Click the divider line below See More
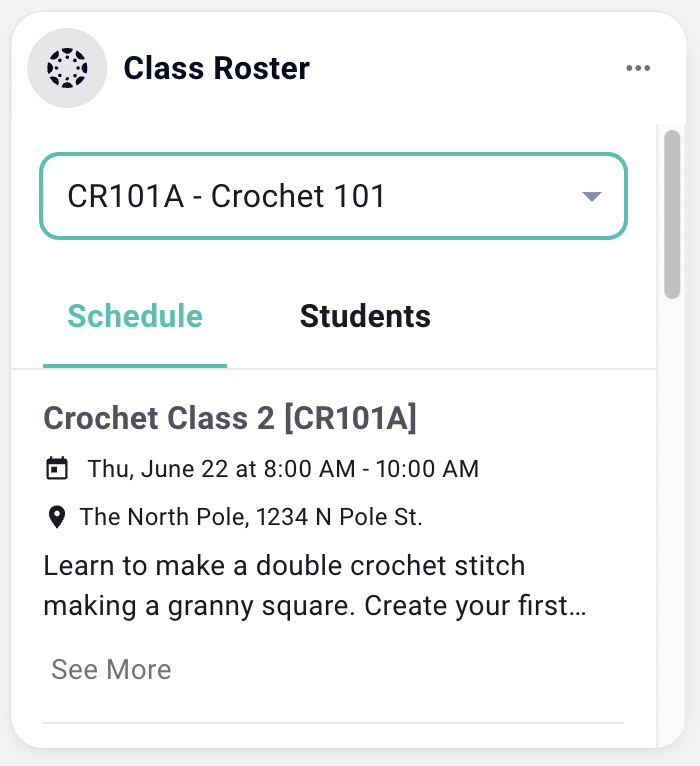This screenshot has height=766, width=700. [x=333, y=723]
